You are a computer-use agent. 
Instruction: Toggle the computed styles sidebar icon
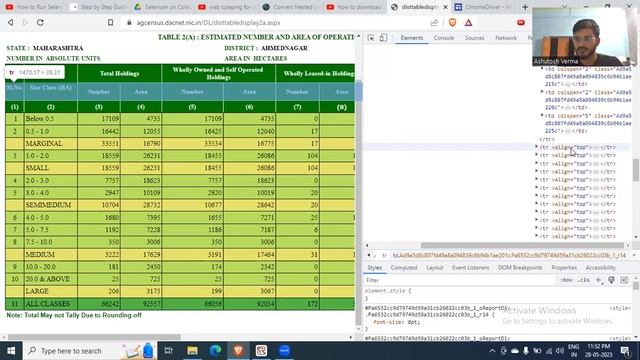point(624,280)
